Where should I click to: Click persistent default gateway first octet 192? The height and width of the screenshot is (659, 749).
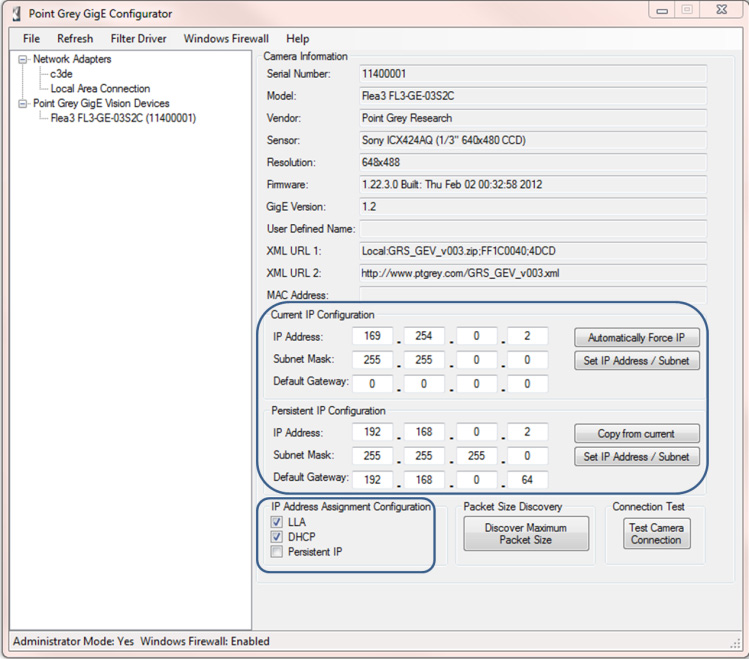[373, 480]
